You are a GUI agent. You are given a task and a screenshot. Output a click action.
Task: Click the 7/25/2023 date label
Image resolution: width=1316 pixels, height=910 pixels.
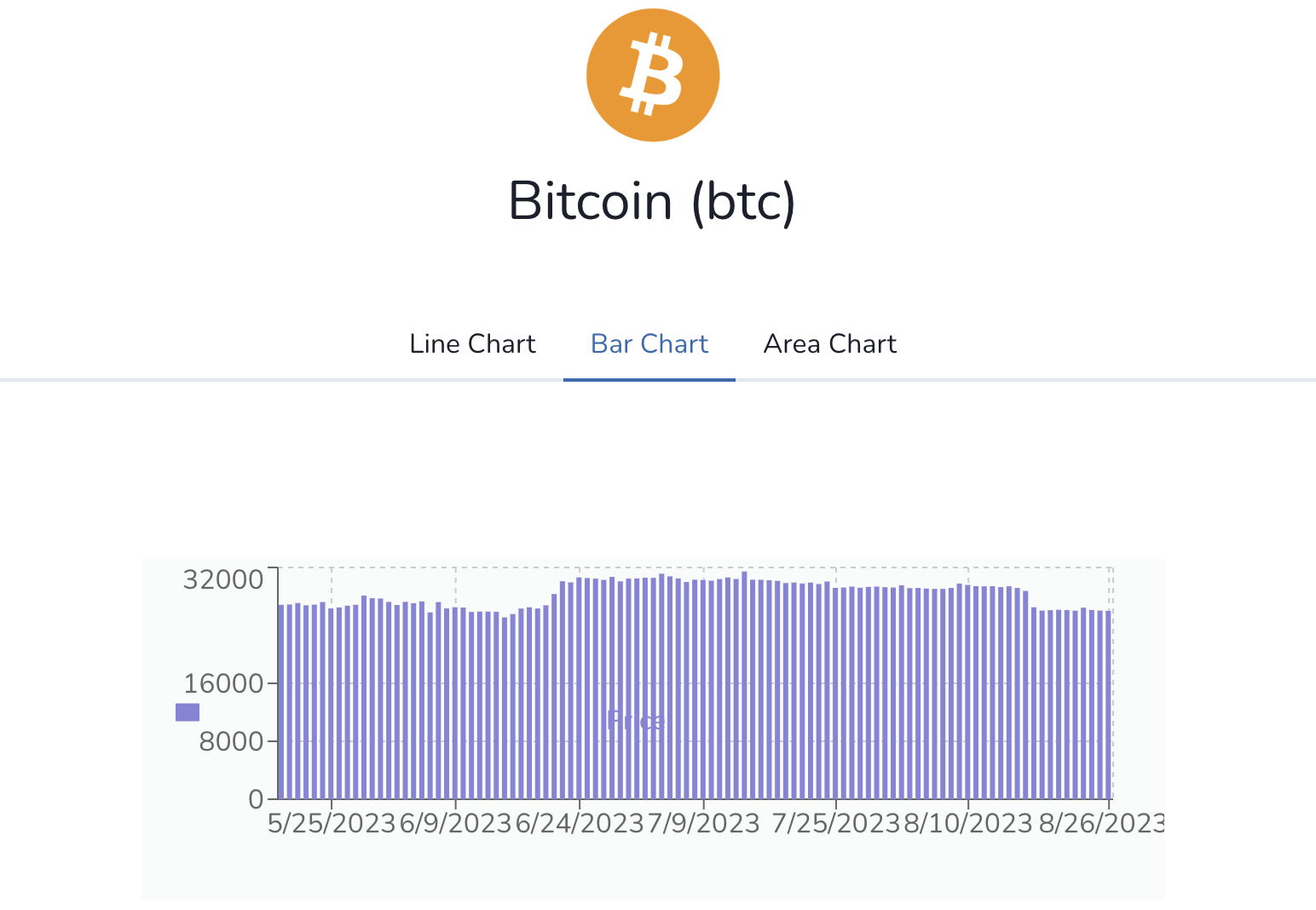pyautogui.click(x=835, y=824)
